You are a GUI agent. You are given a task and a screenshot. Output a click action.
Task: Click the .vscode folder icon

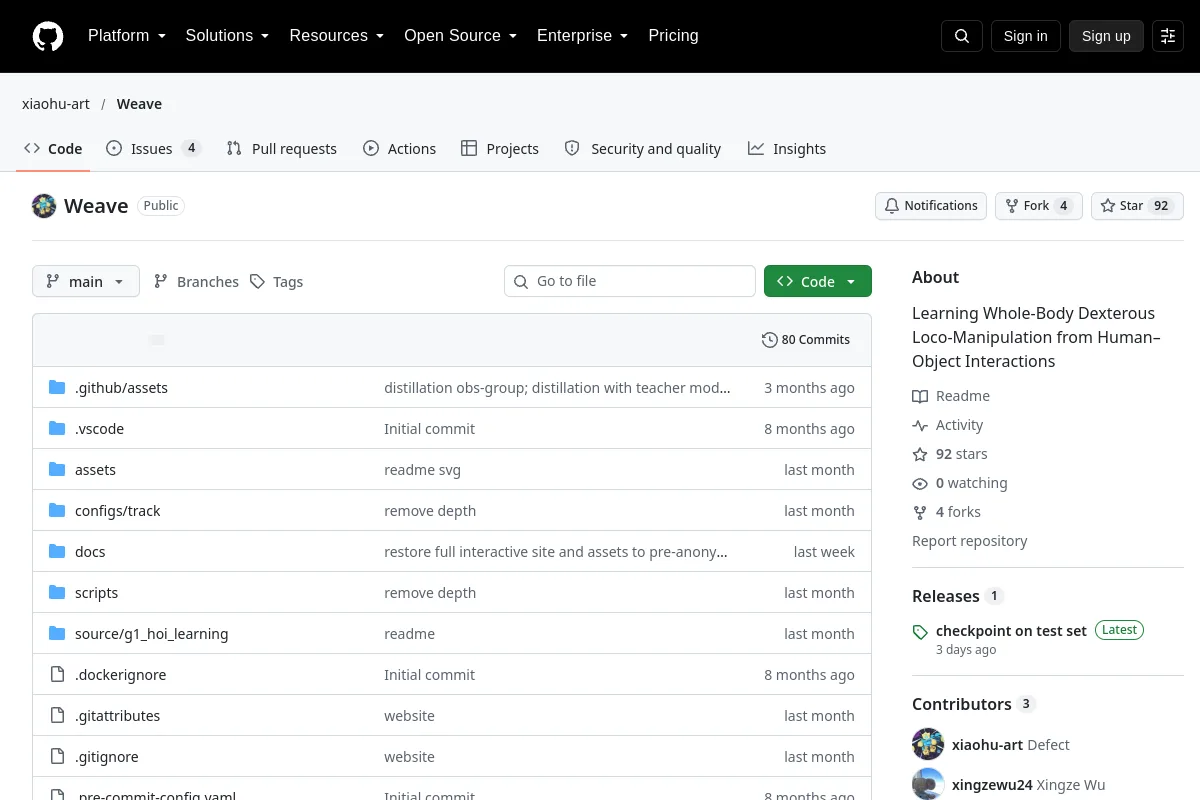[57, 429]
